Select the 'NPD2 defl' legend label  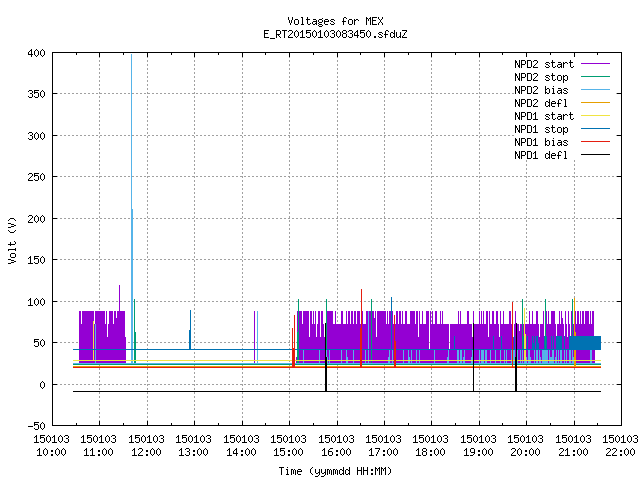point(541,103)
